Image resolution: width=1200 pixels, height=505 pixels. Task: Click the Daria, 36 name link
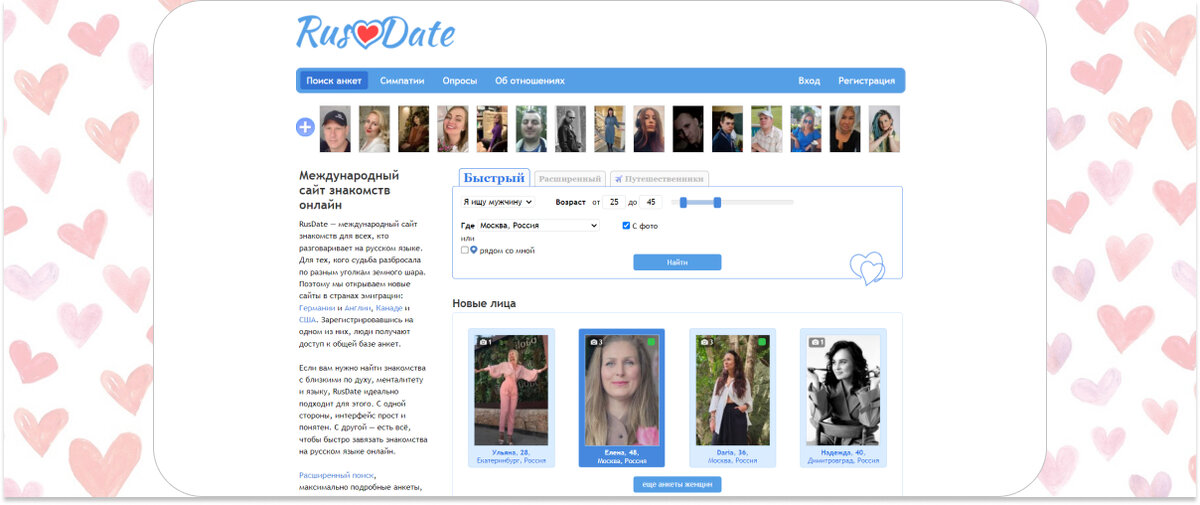tap(731, 452)
